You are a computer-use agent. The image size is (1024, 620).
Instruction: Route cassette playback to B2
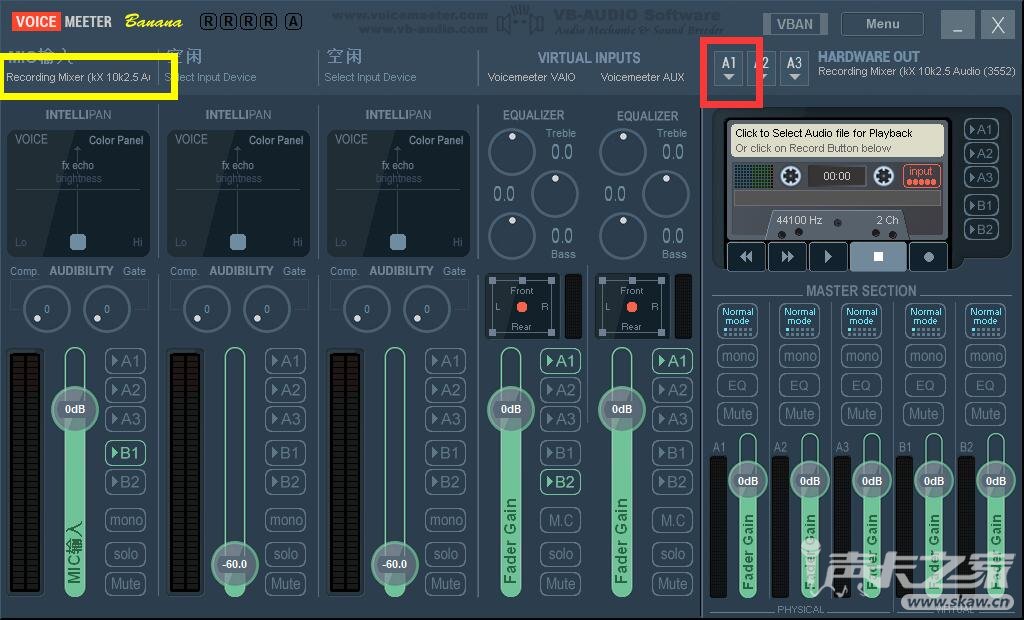coord(981,229)
